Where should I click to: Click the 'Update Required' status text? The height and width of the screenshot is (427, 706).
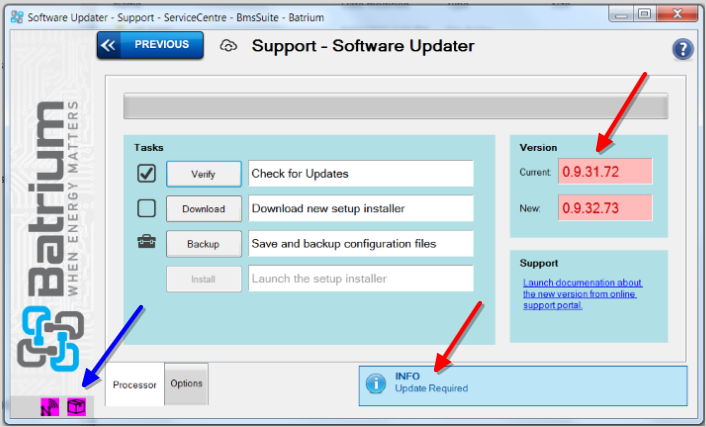431,388
